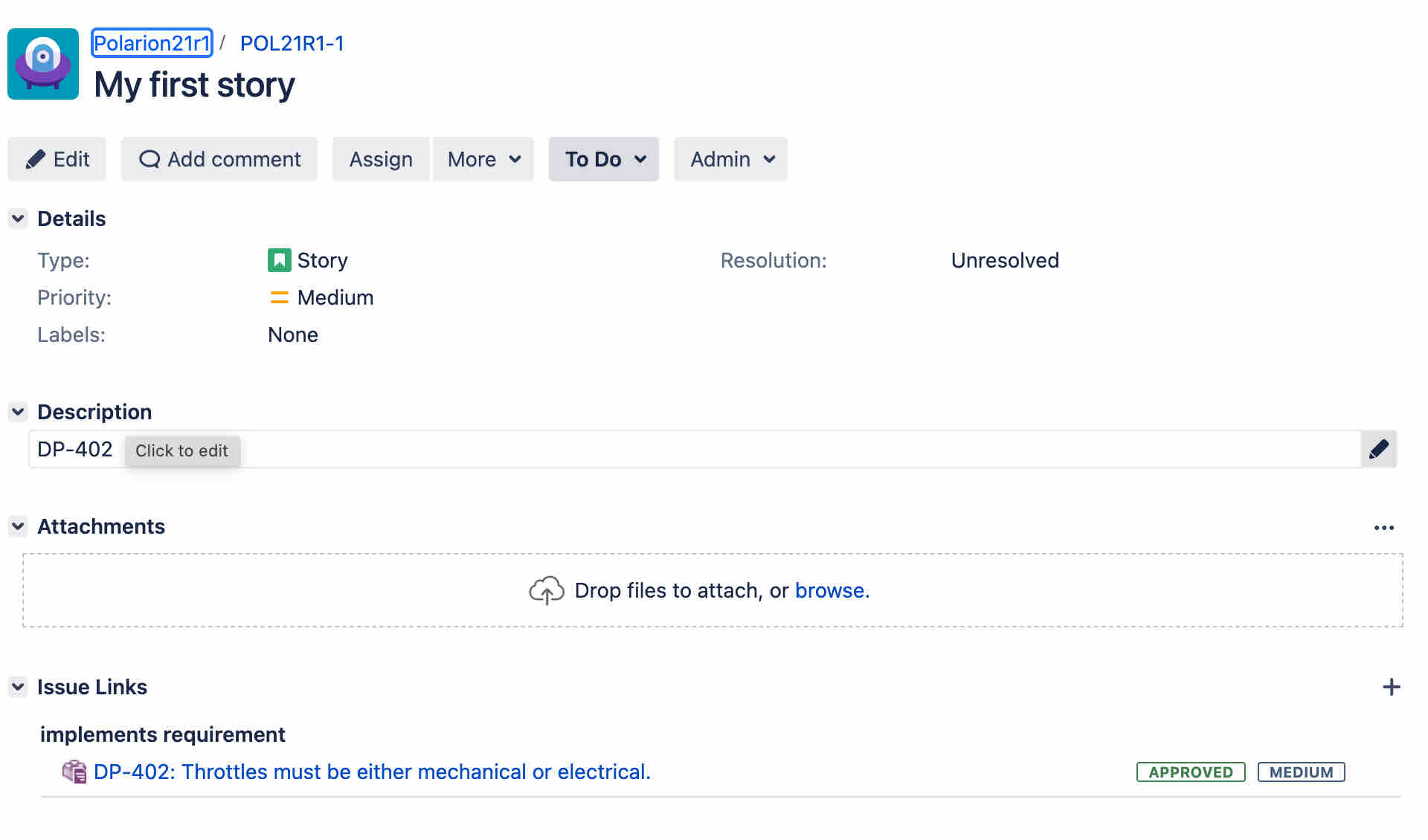Click the plus icon to add issue link
Image resolution: width=1428 pixels, height=840 pixels.
1391,687
